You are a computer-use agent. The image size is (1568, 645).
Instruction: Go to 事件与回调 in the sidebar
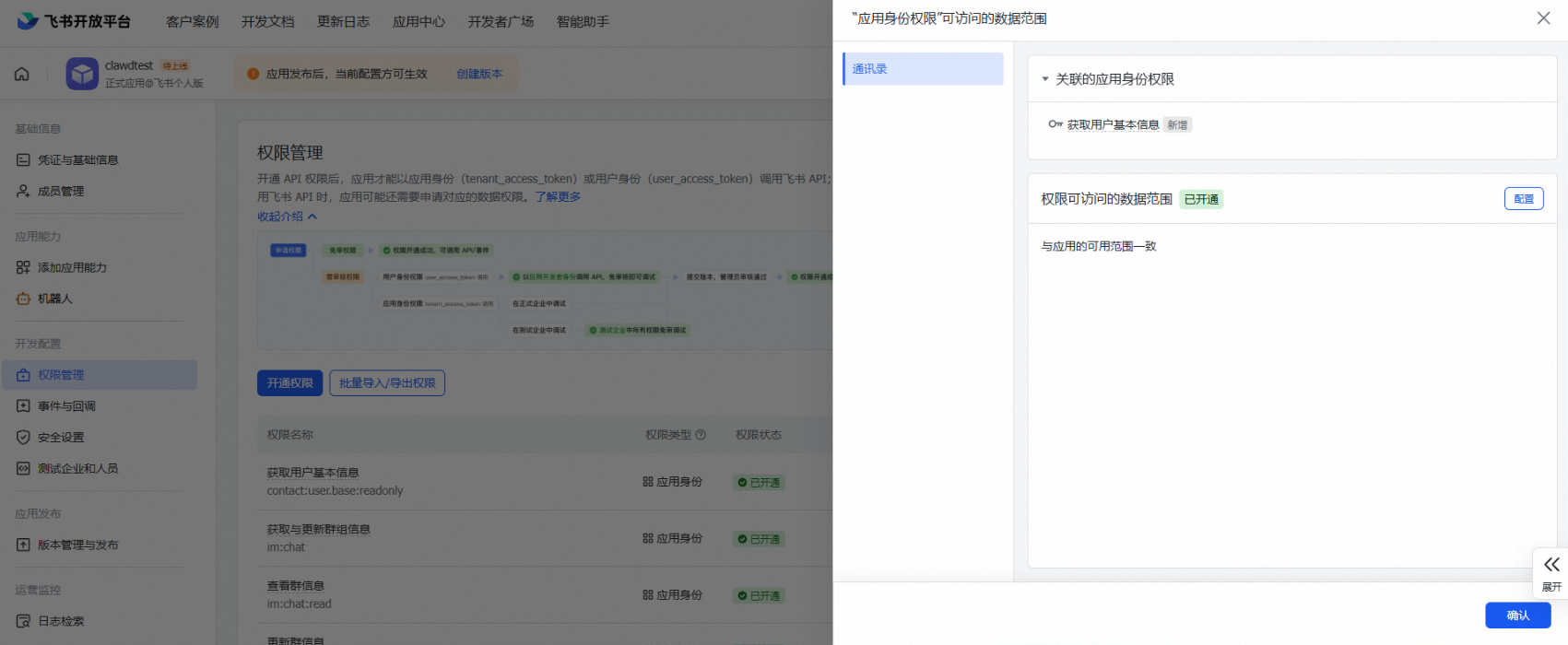66,406
